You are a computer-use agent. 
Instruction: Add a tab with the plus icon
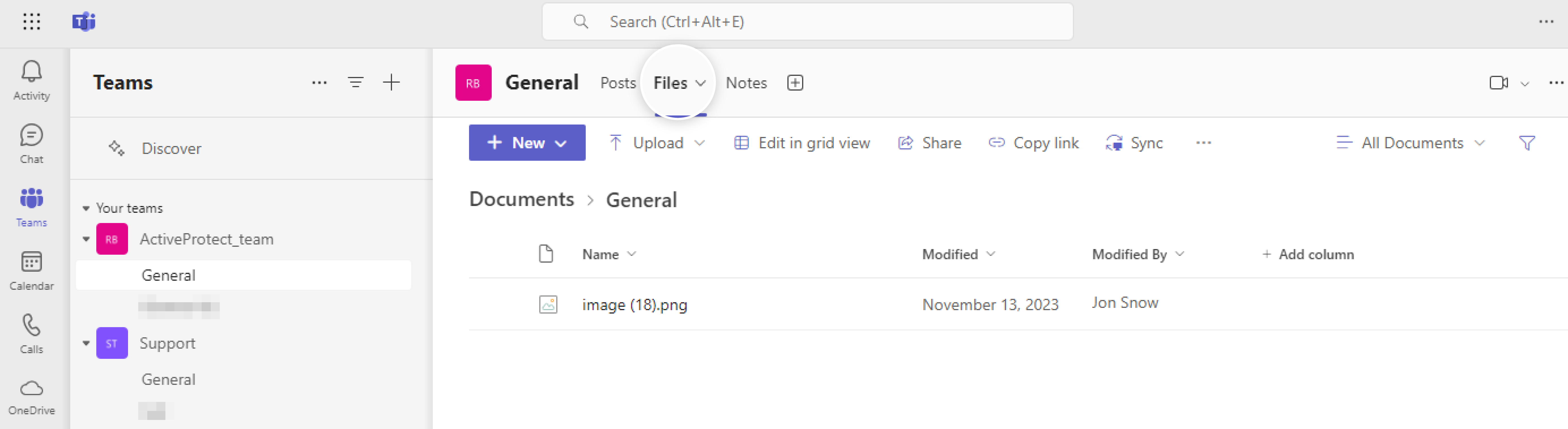(795, 83)
